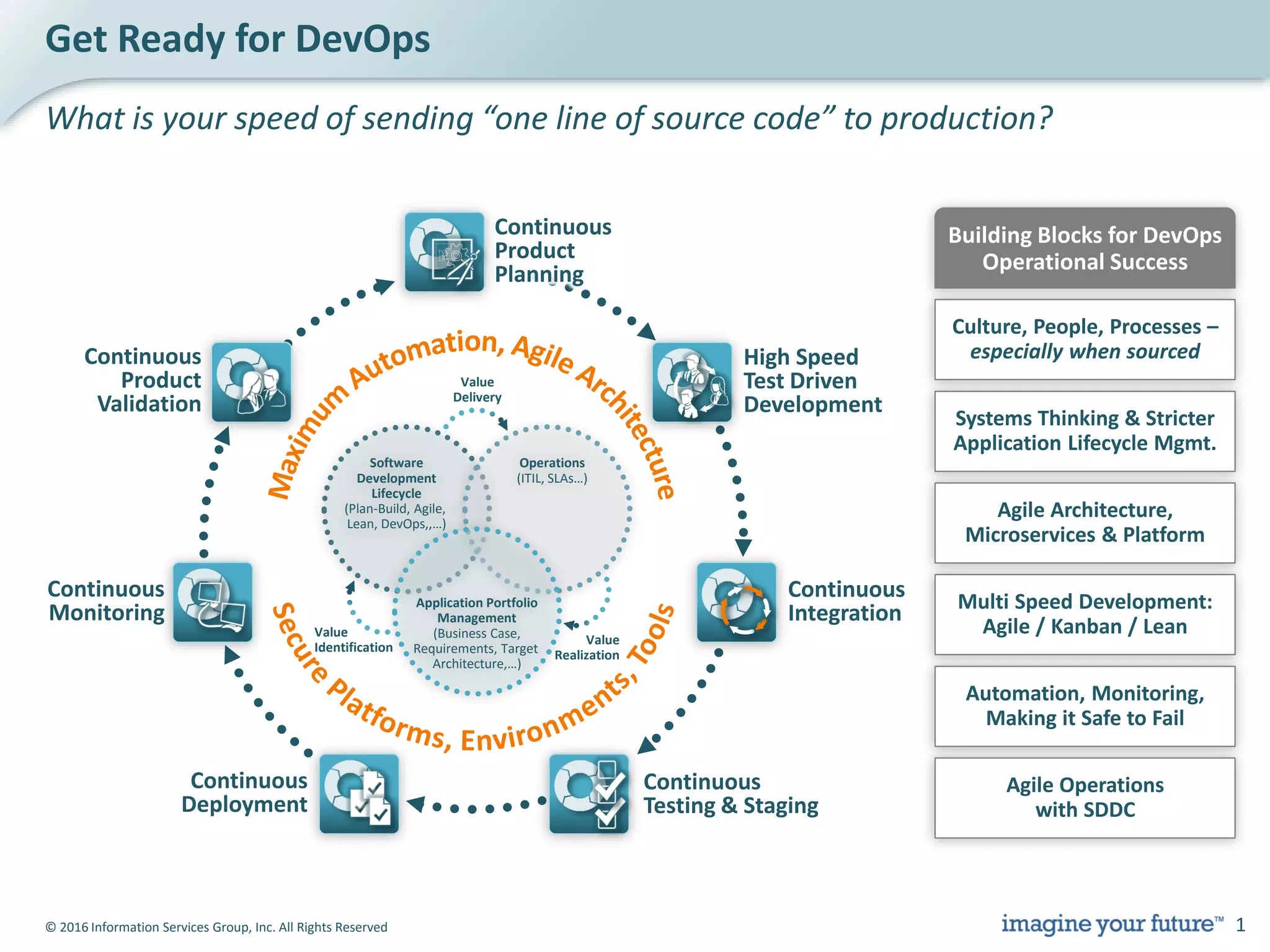This screenshot has height=952, width=1270.
Task: Click the Continuous Deployment icon
Action: tap(359, 794)
